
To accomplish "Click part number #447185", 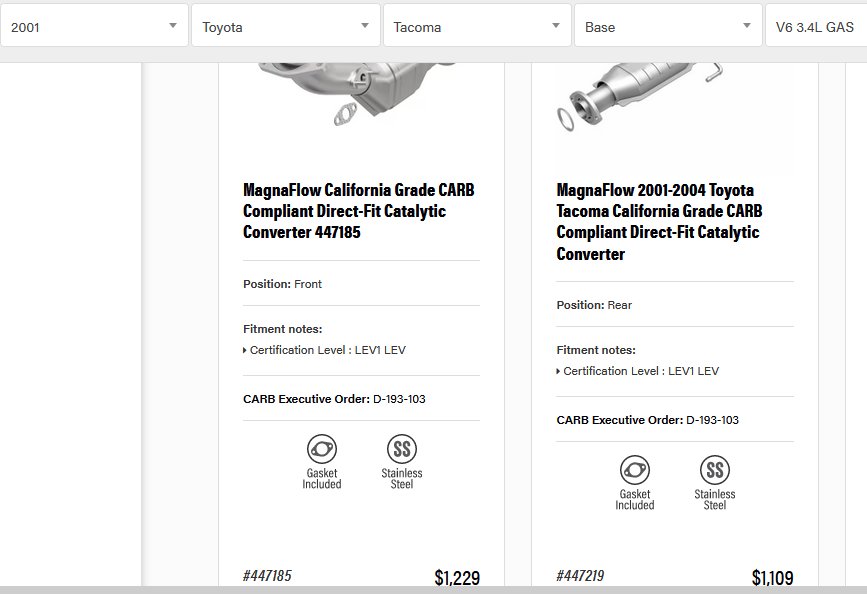I will coord(267,576).
